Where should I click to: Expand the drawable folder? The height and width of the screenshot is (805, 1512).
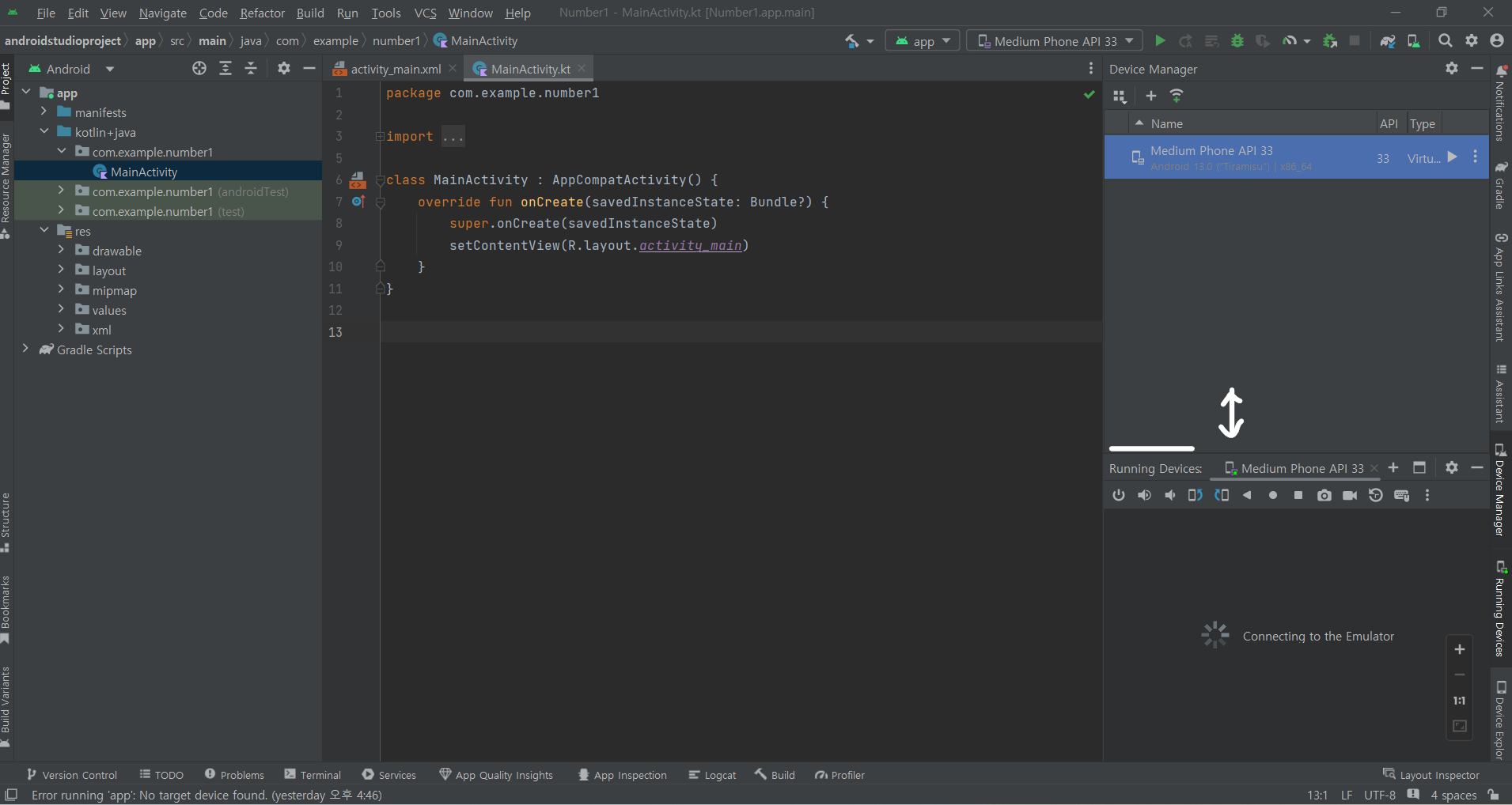click(x=61, y=250)
